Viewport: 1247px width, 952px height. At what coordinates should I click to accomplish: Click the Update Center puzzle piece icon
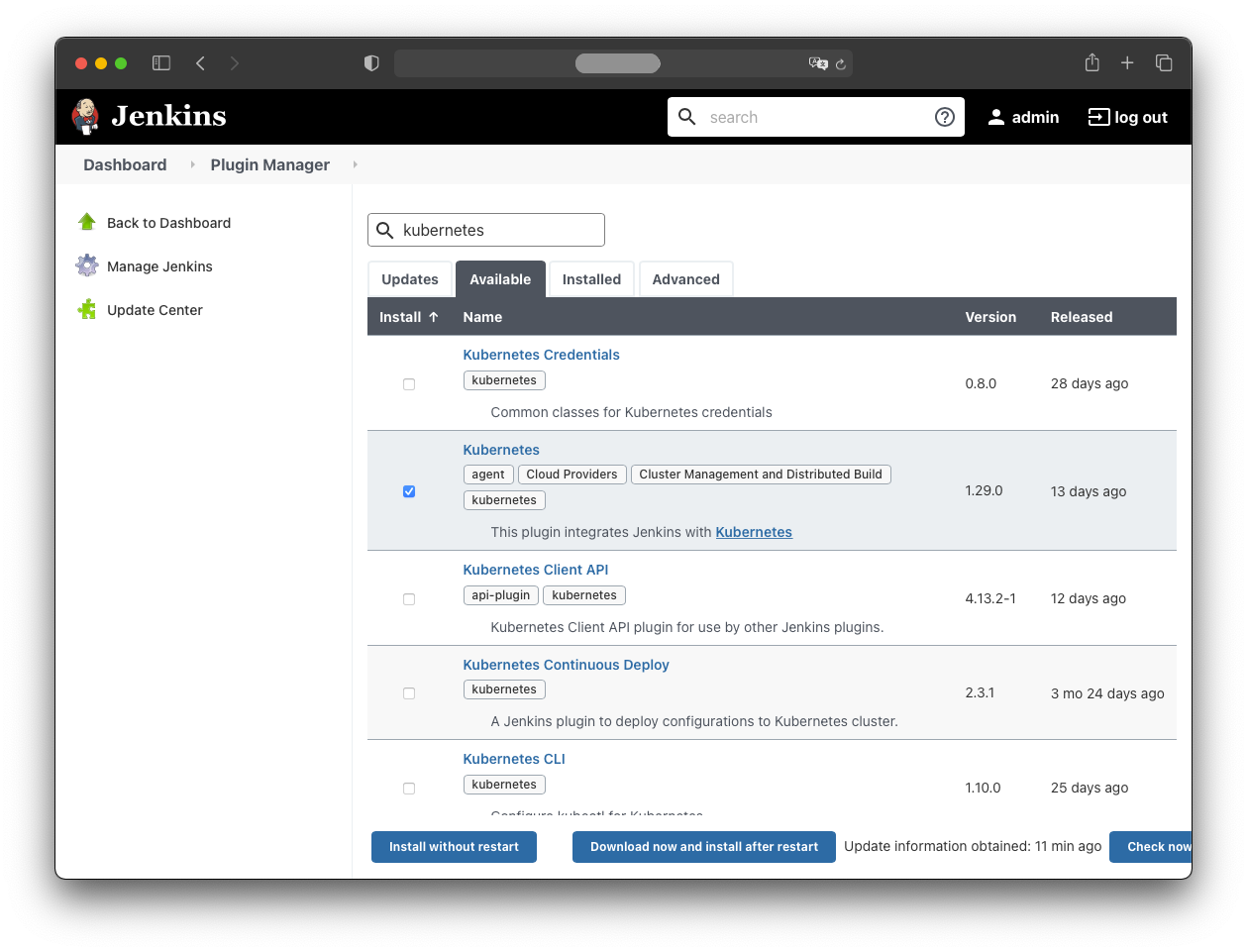87,309
